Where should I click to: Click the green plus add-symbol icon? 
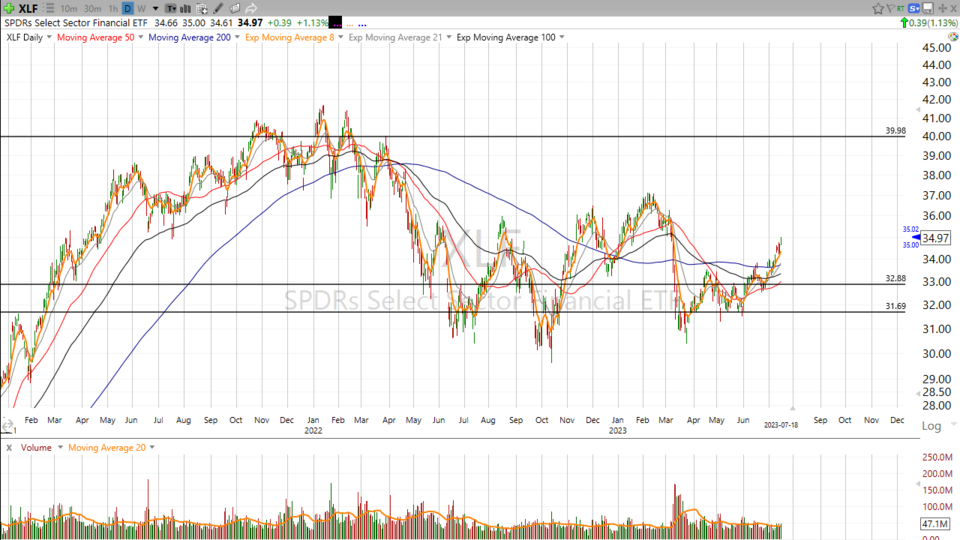point(9,8)
